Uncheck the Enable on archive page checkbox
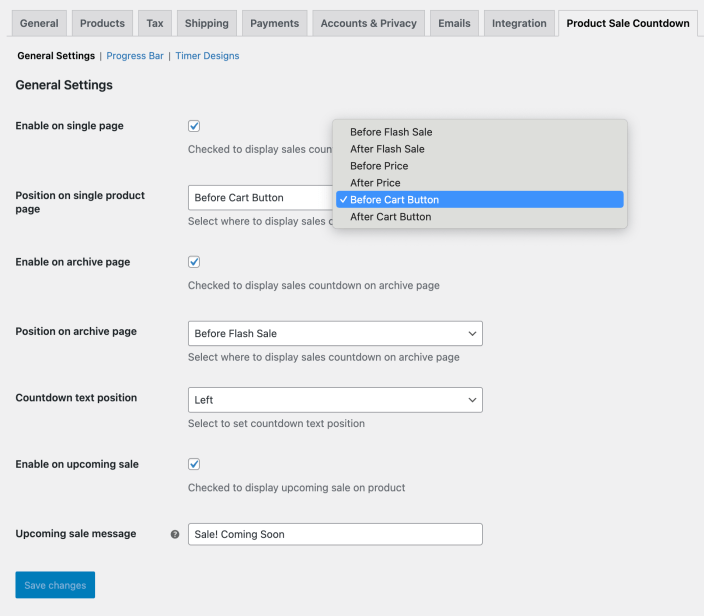The image size is (704, 616). click(x=194, y=262)
